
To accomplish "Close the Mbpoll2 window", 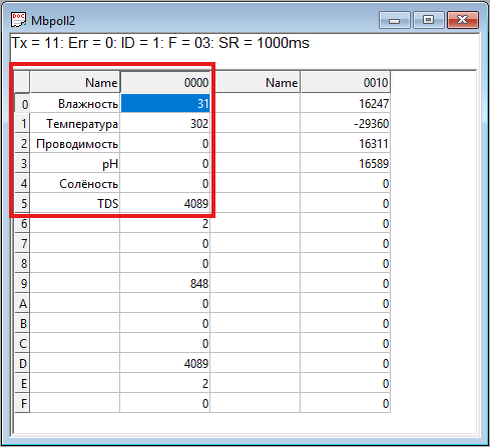I will click(x=463, y=20).
